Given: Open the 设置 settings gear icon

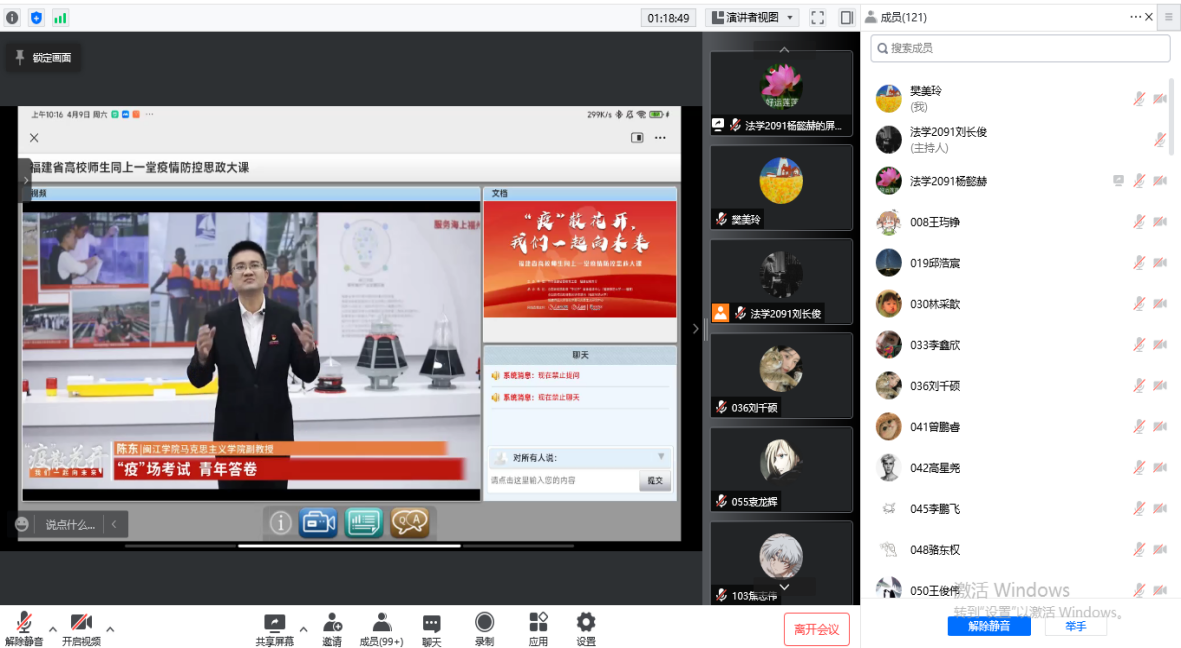Looking at the screenshot, I should coord(586,623).
